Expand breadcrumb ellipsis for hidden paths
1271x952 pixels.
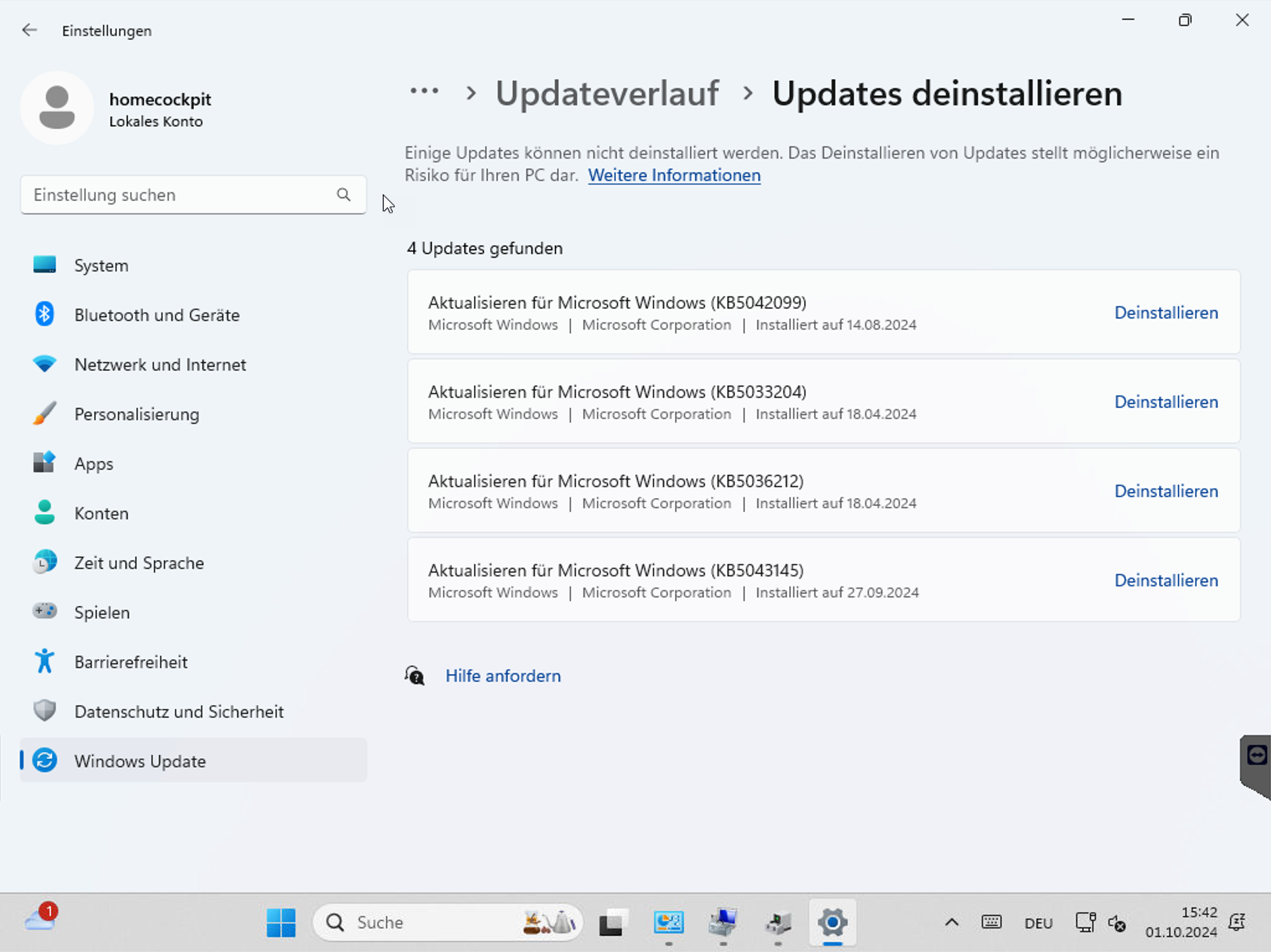pos(424,92)
